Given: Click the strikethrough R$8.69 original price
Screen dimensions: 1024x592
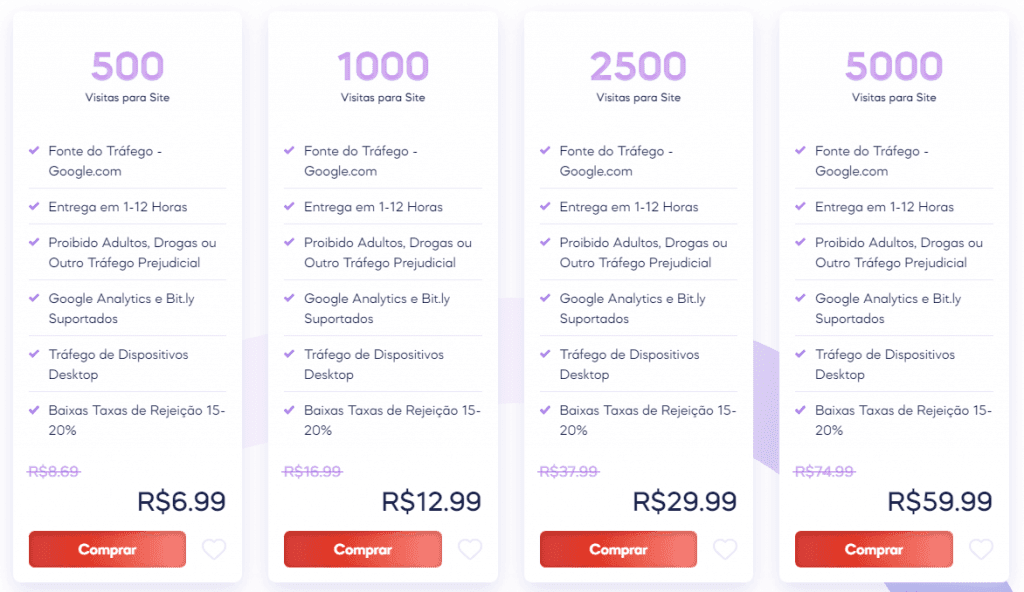Looking at the screenshot, I should (52, 470).
